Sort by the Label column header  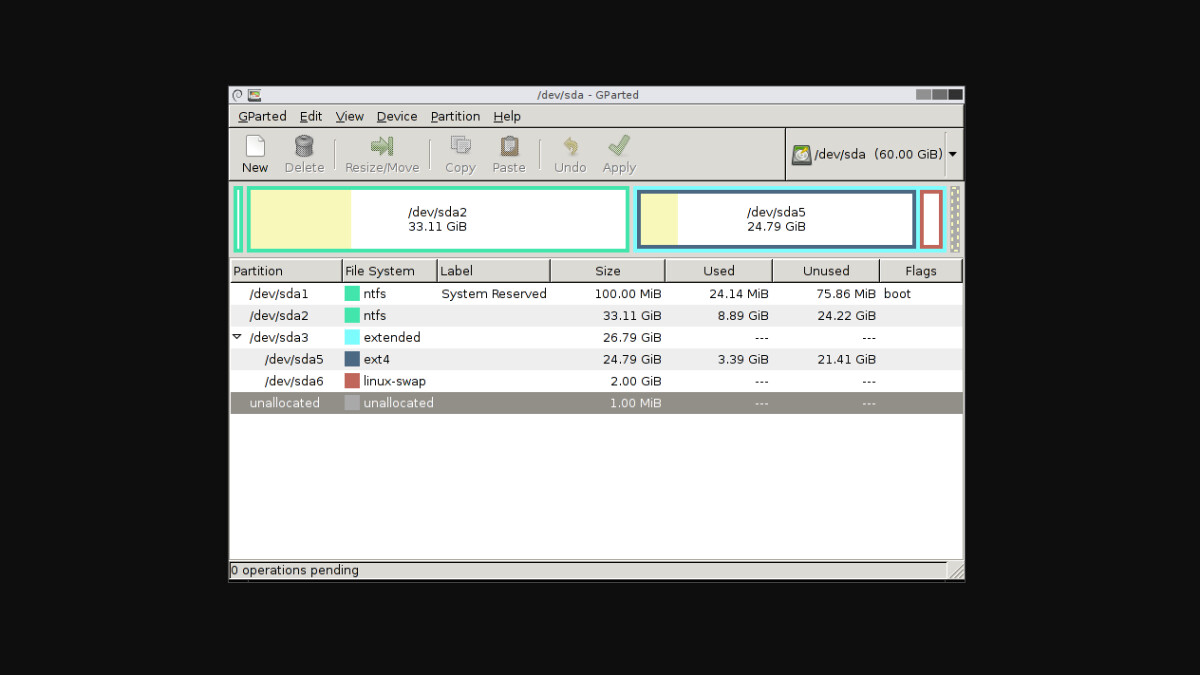tap(494, 271)
